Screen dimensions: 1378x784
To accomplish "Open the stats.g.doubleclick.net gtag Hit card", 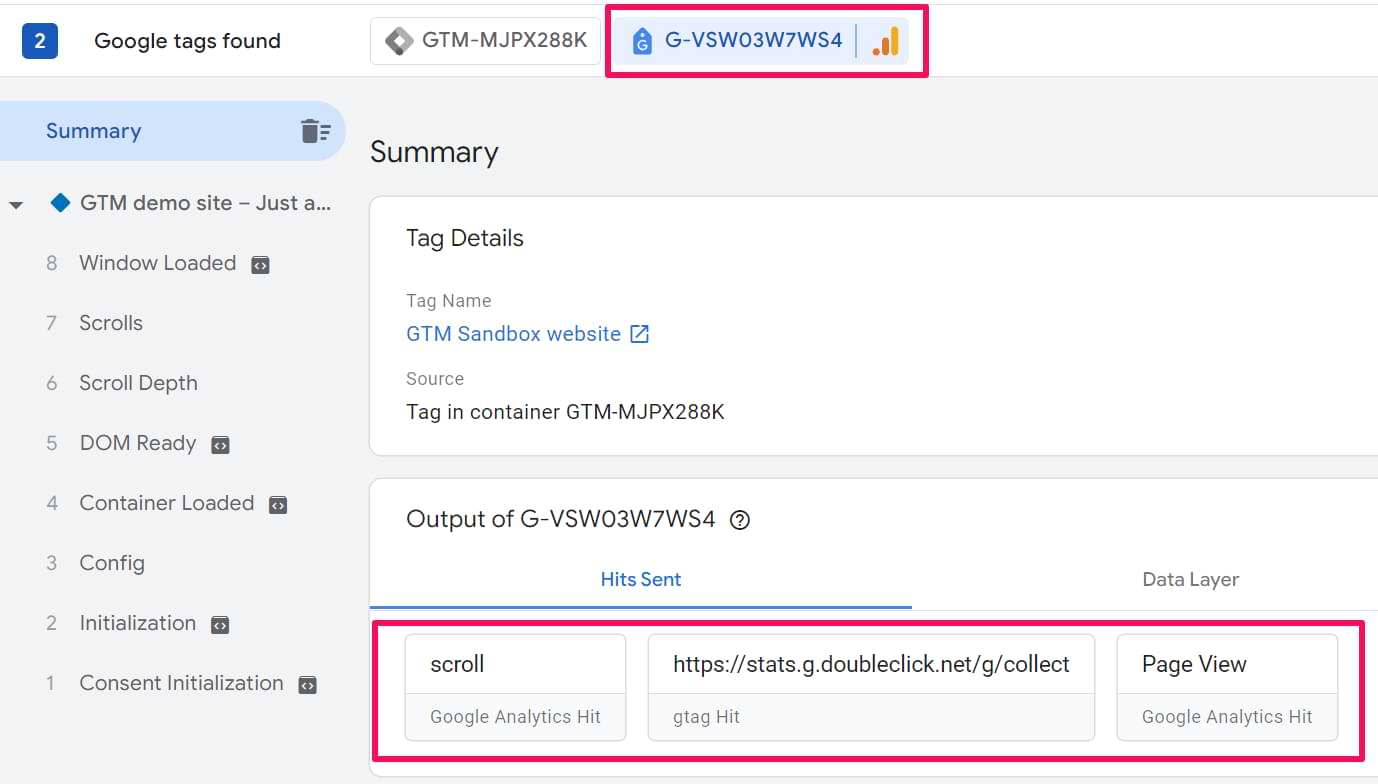I will [x=871, y=687].
